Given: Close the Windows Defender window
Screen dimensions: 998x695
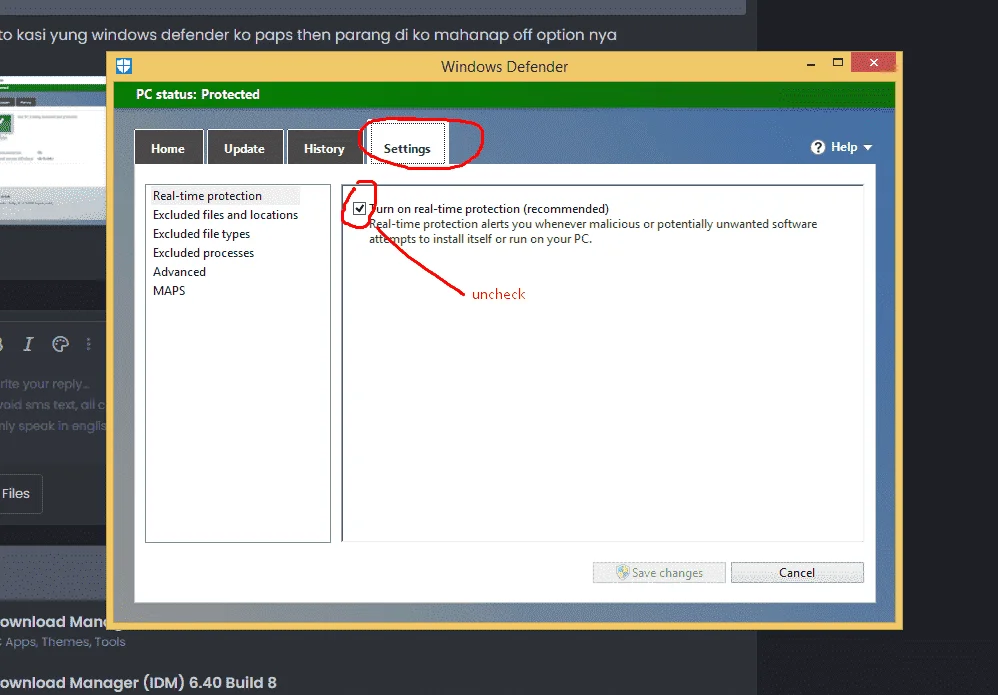Looking at the screenshot, I should (x=873, y=62).
